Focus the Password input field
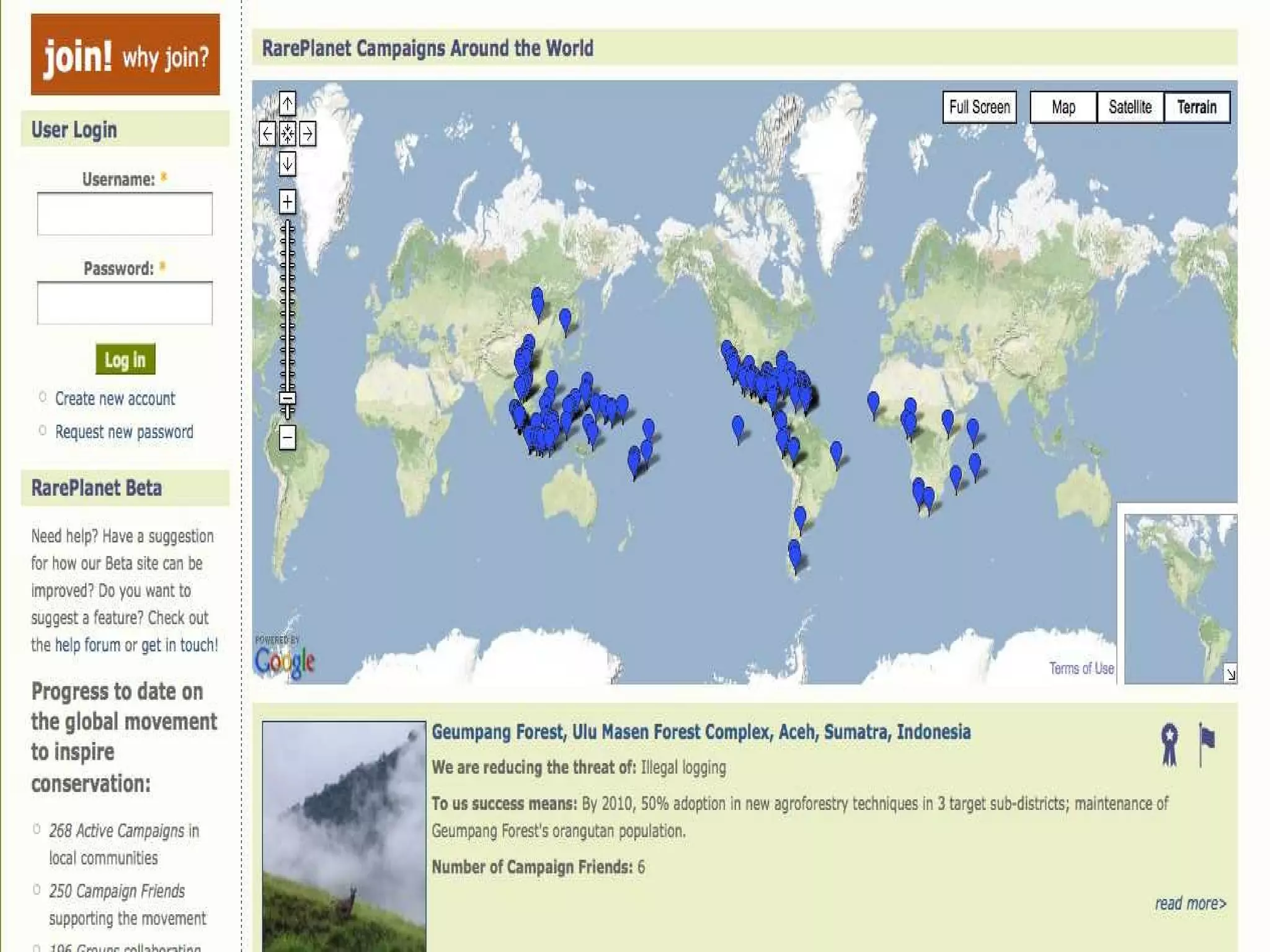Screen dimensions: 1270x952 [x=125, y=303]
